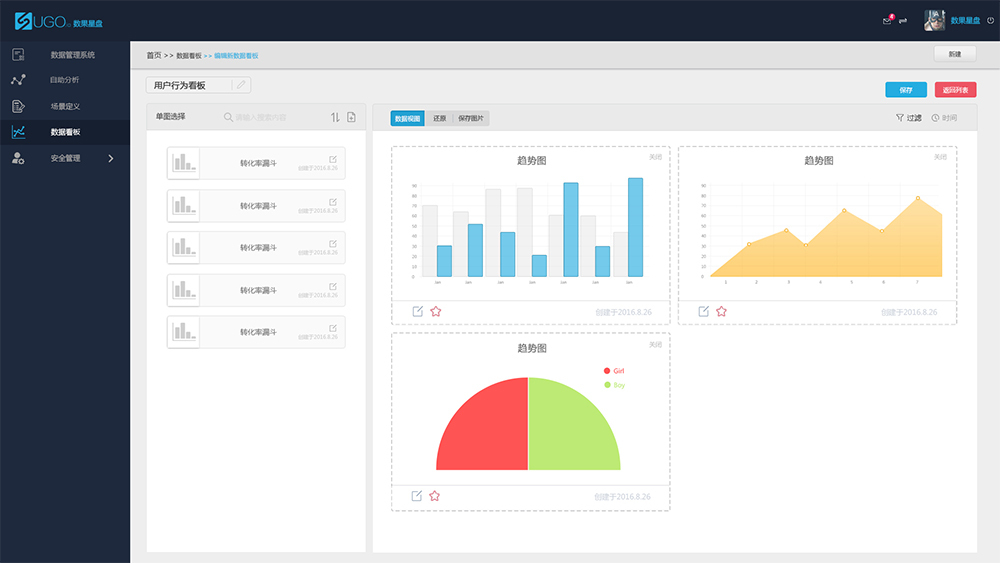
Task: Open the user avatar picture
Action: (934, 20)
